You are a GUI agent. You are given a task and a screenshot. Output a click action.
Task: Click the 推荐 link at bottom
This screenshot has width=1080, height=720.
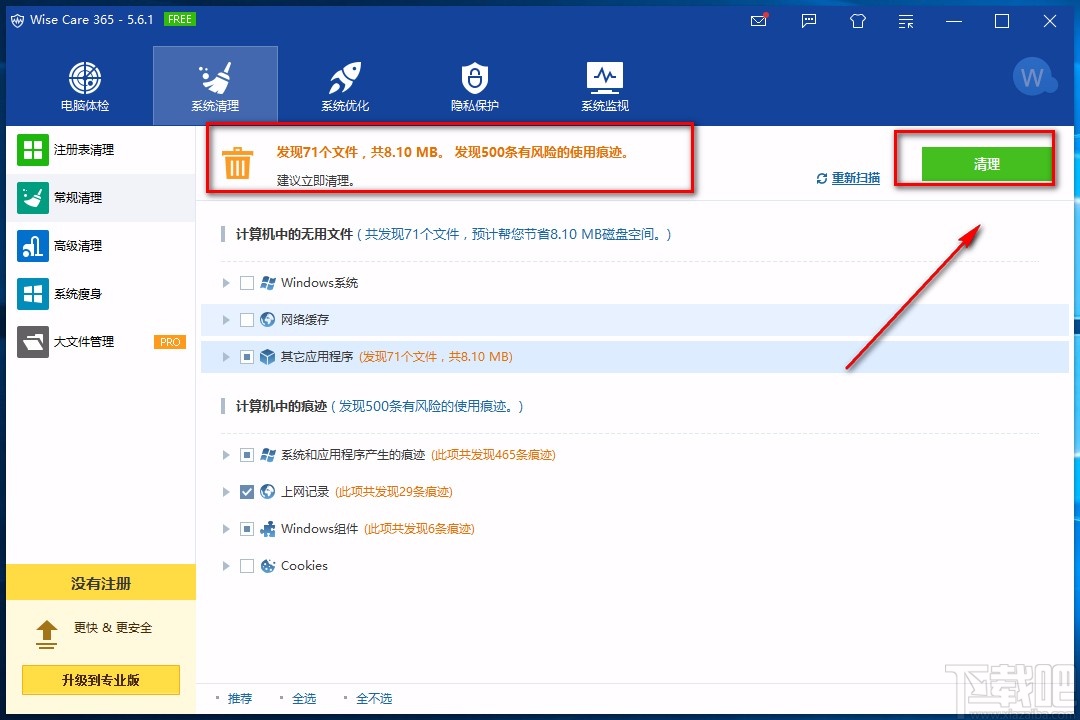click(240, 699)
